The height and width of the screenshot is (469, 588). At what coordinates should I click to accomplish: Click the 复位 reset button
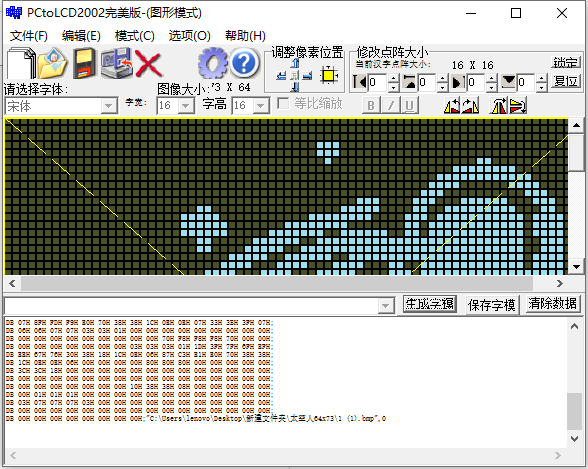[566, 81]
